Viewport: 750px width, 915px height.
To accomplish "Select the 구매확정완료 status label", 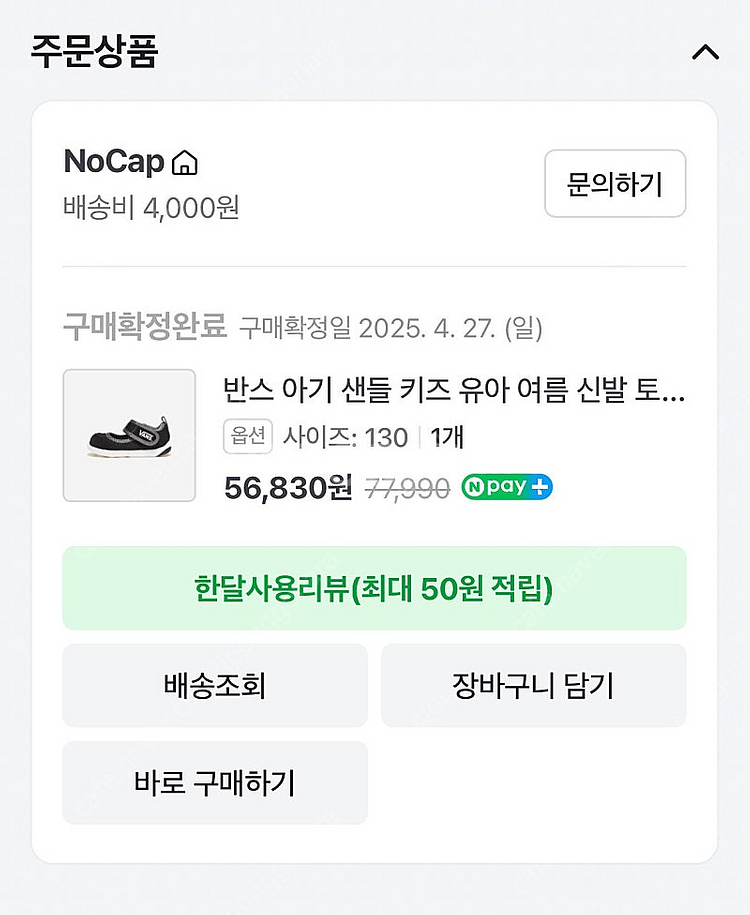I will click(145, 327).
